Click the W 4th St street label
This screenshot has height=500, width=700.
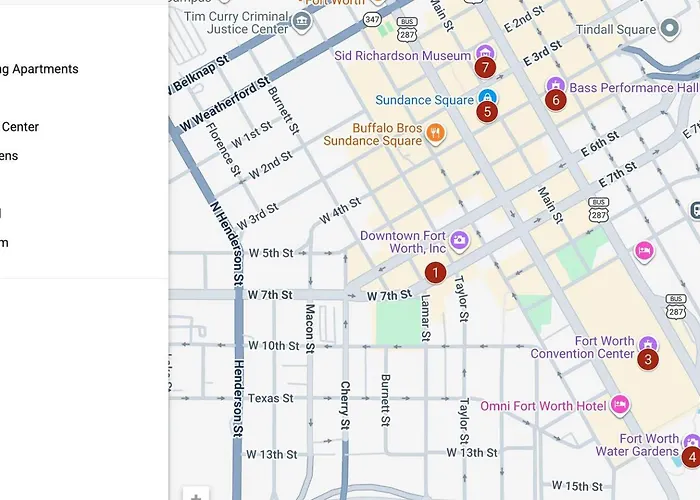click(x=340, y=211)
